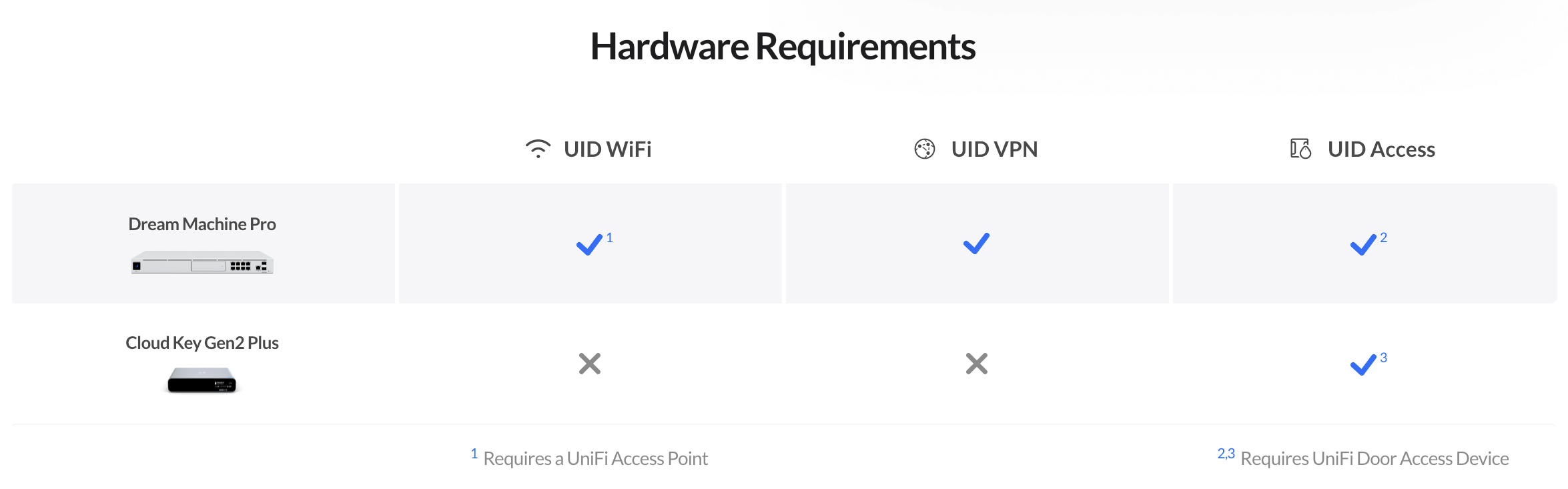
Task: Click the Cloud Key Gen2 Plus label
Action: pos(202,343)
